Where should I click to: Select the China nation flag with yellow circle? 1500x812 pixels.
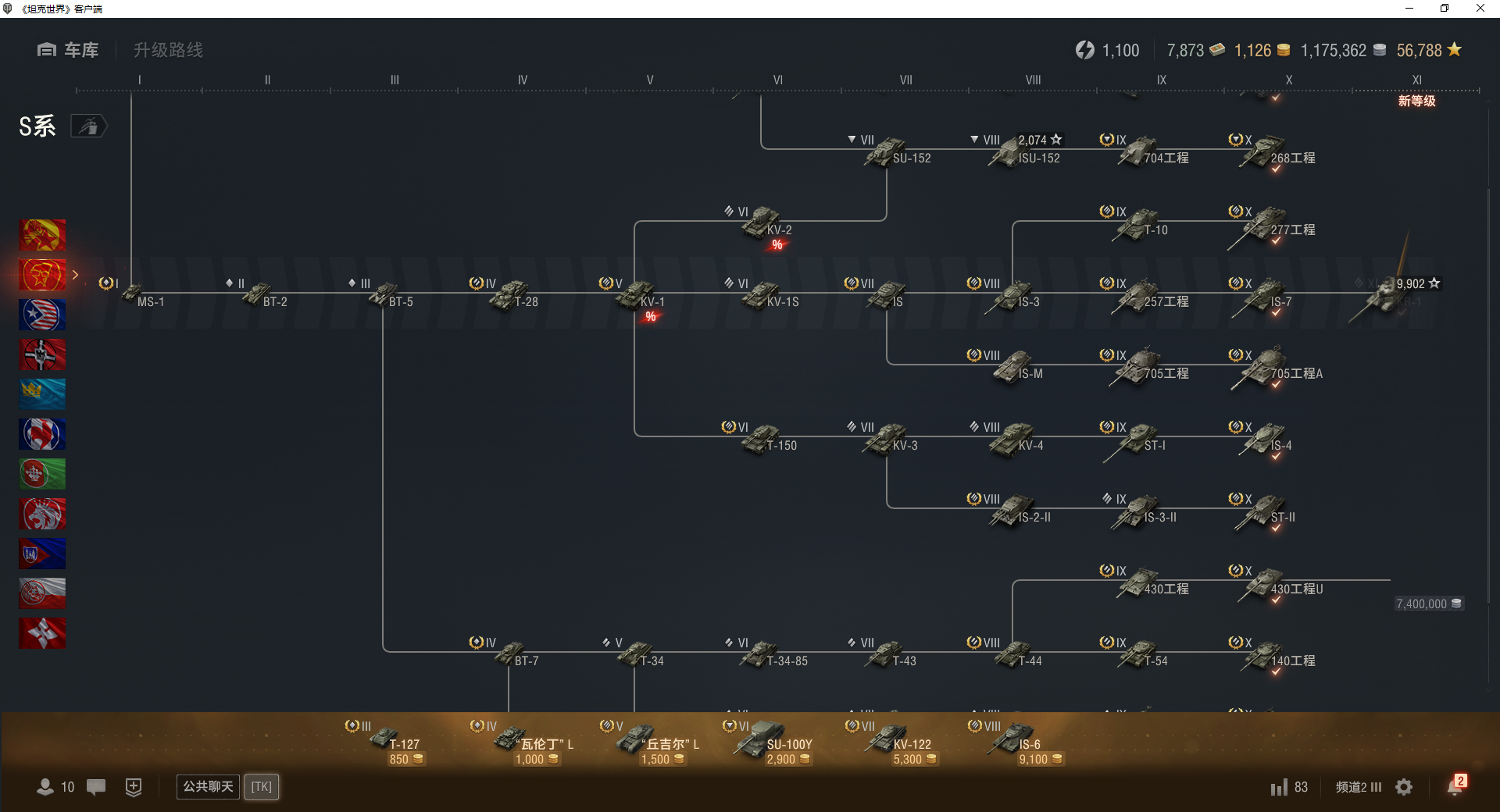tap(42, 235)
